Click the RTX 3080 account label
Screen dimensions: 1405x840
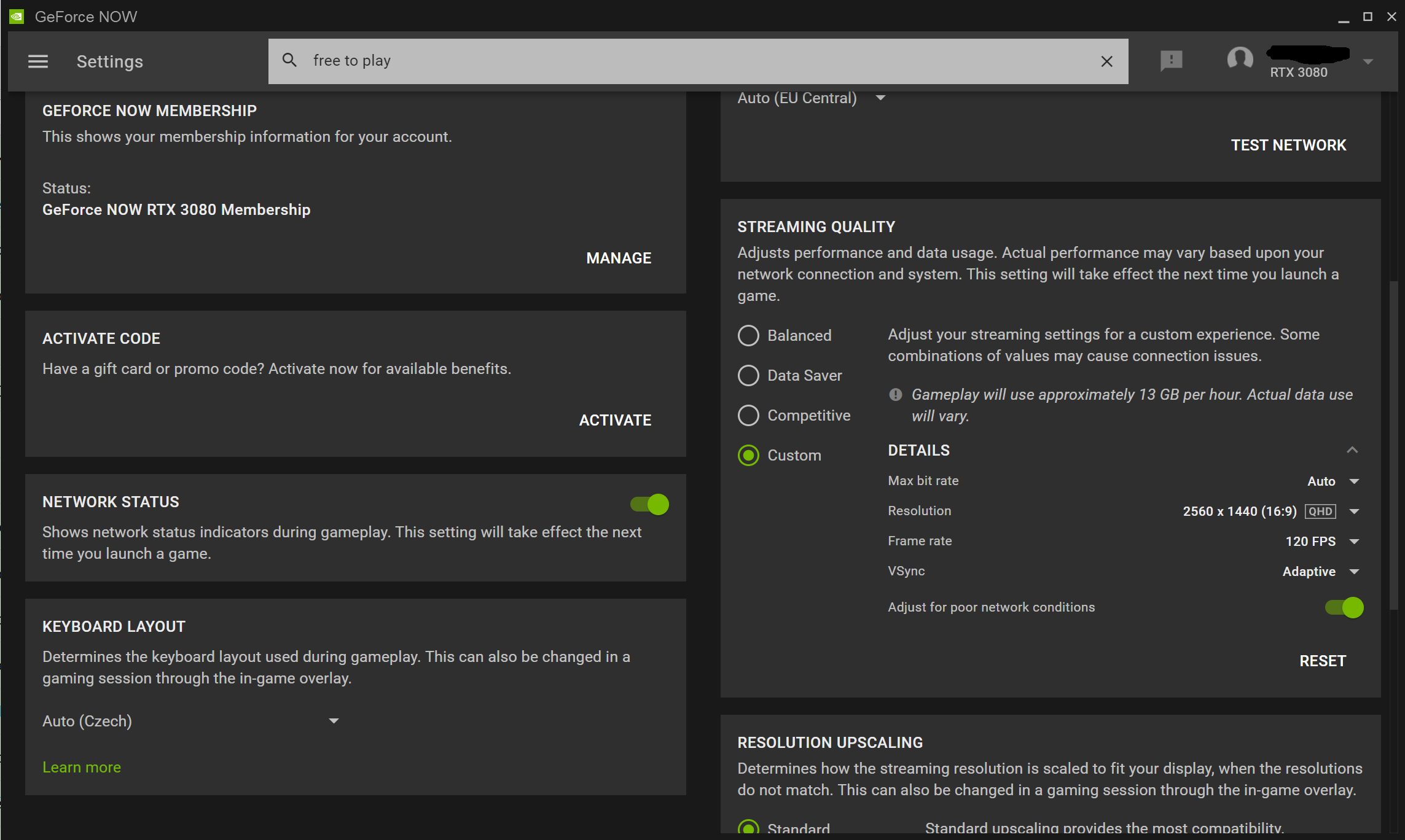(1299, 72)
